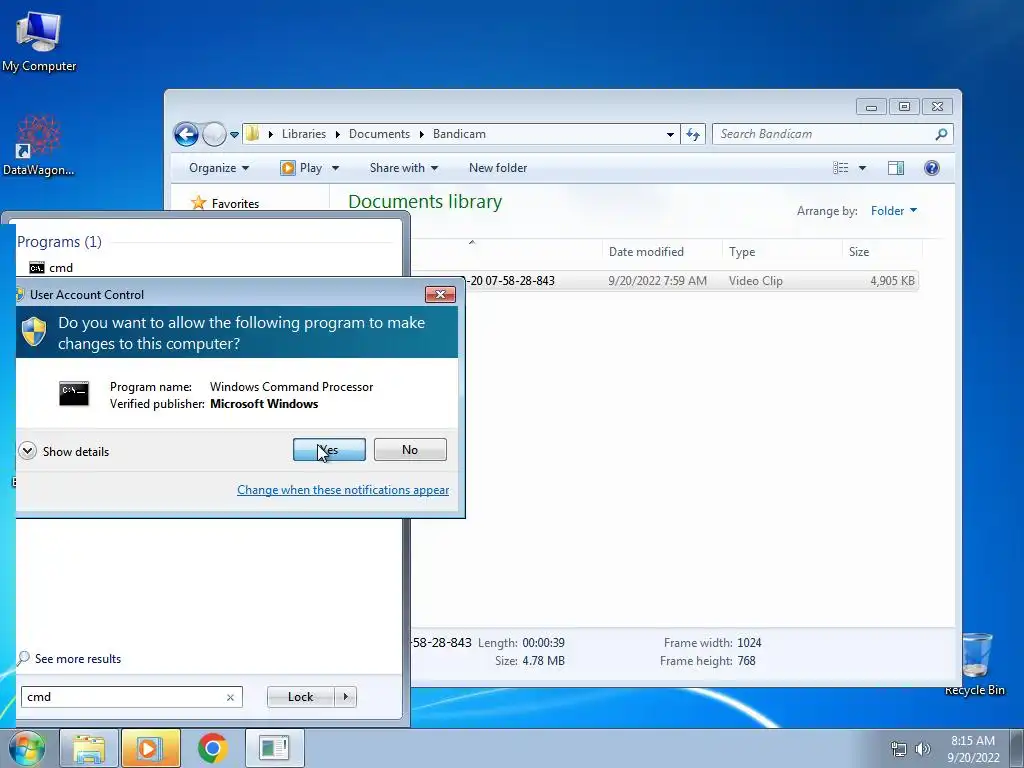Viewport: 1024px width, 768px height.
Task: Click Play in the Explorer toolbar
Action: click(x=302, y=168)
